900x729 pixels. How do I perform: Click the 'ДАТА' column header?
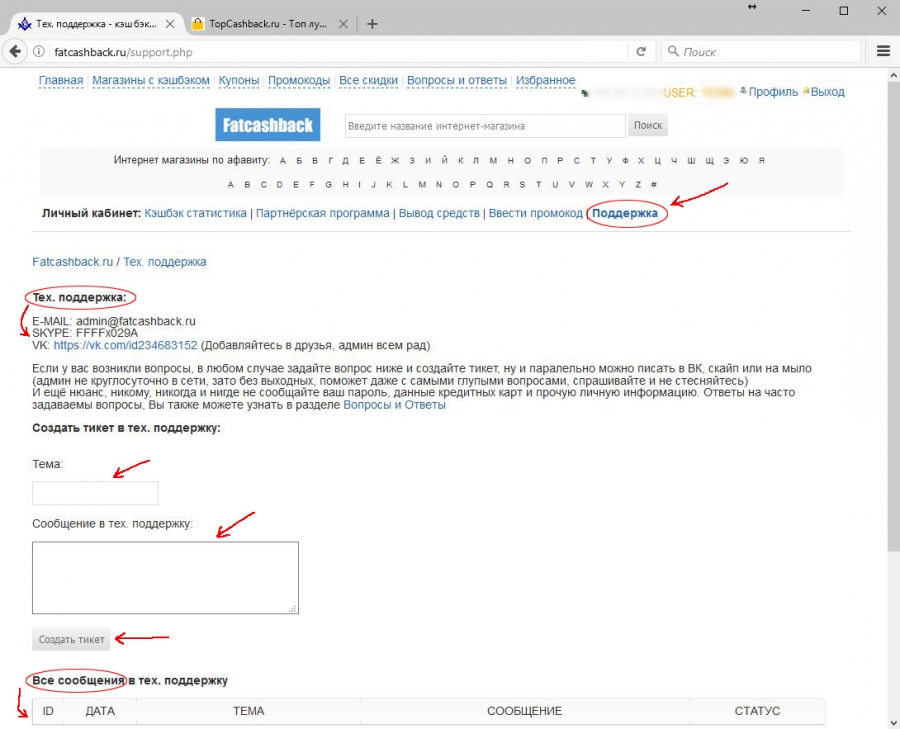(x=100, y=711)
